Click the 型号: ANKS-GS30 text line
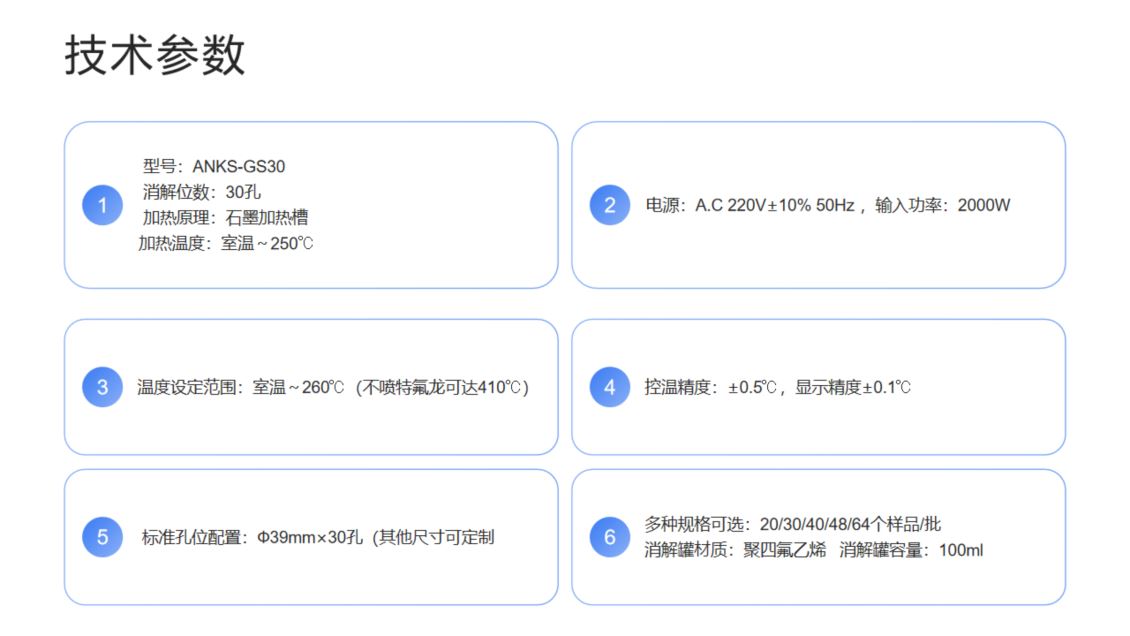This screenshot has height=636, width=1130. [214, 167]
